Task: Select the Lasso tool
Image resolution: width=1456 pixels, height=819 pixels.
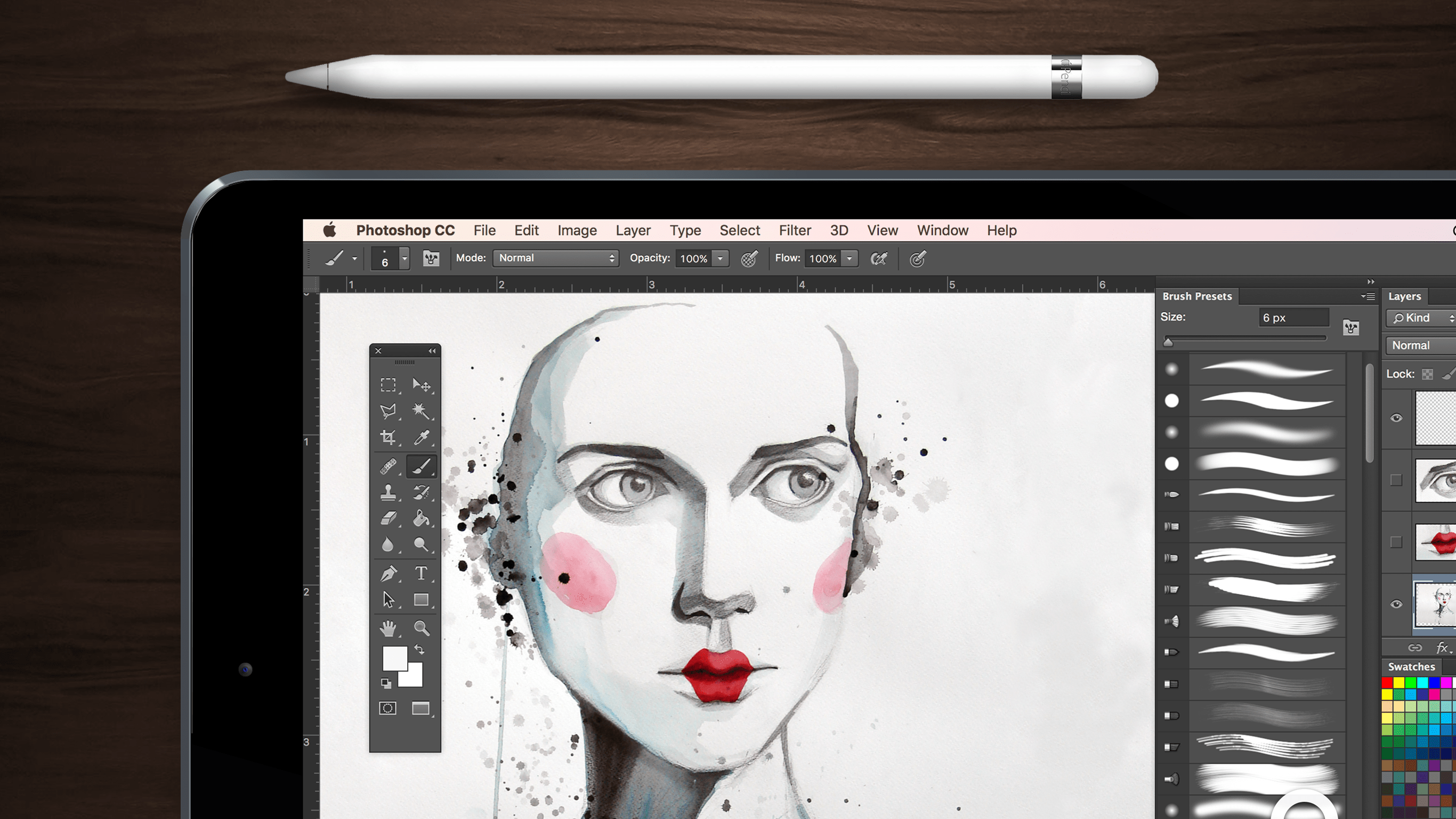Action: (389, 410)
